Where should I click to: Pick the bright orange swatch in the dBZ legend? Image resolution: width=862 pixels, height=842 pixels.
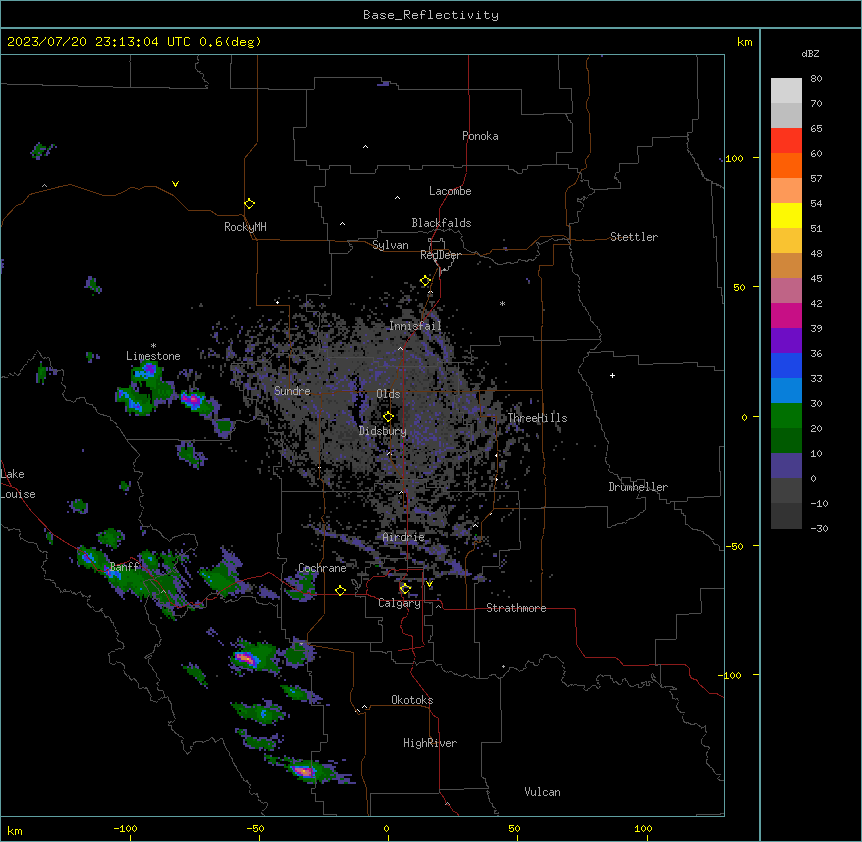(x=786, y=165)
